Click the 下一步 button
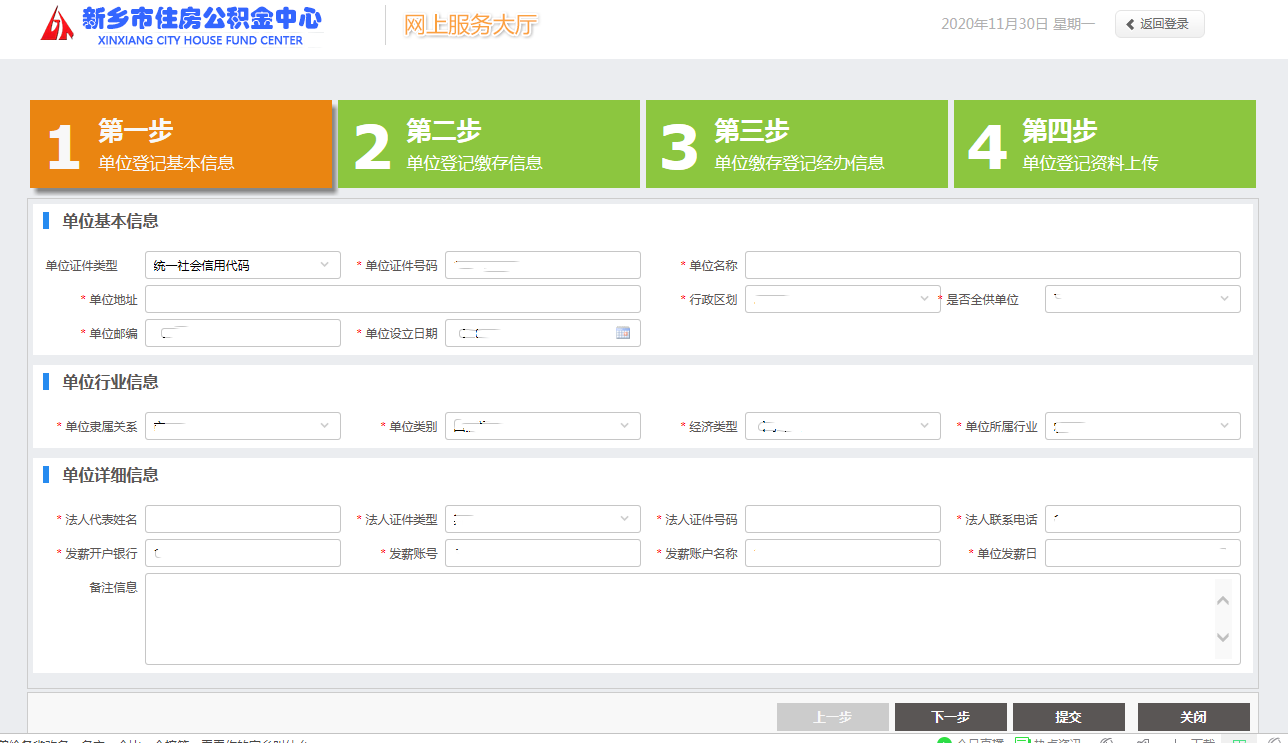 tap(951, 717)
